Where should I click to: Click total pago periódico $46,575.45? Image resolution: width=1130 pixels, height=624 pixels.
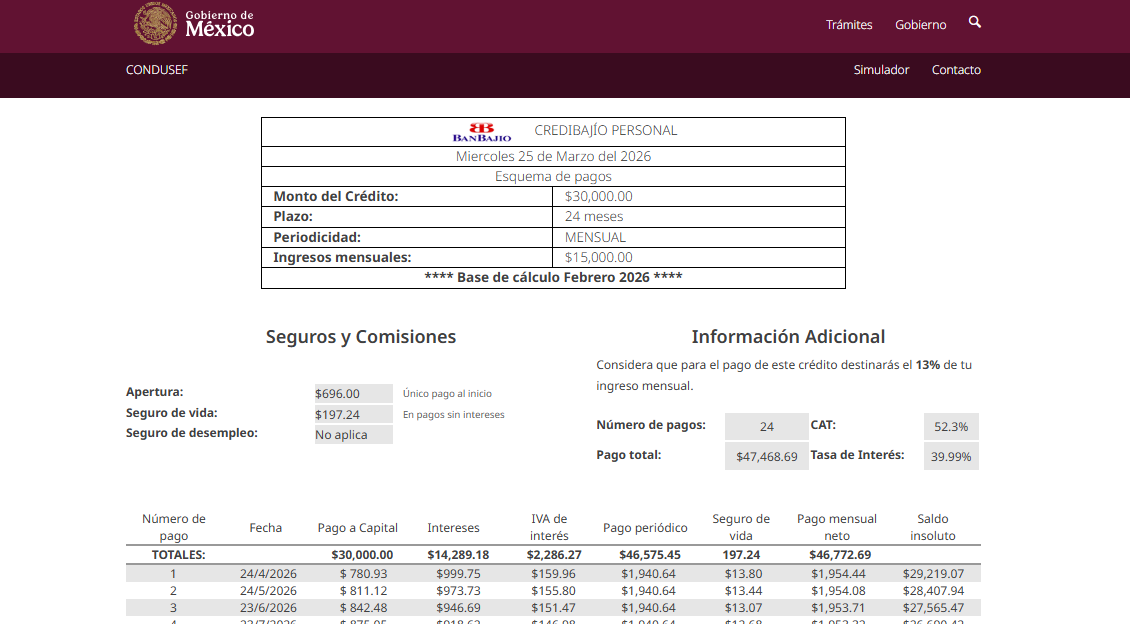(649, 555)
